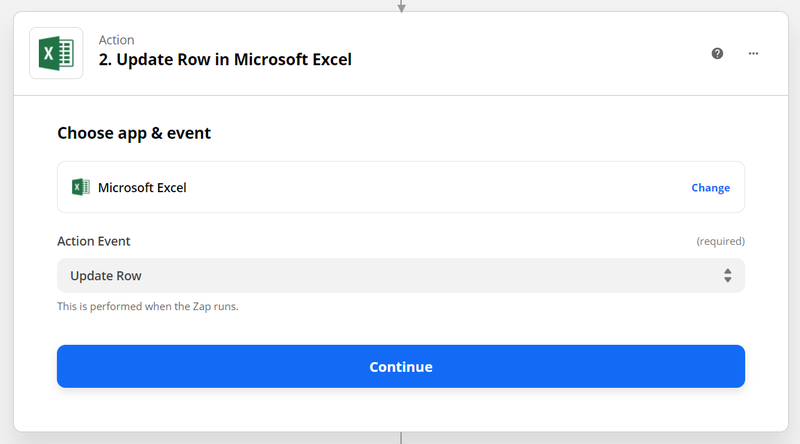The width and height of the screenshot is (800, 444).
Task: Click the "2. Update Row in Microsoft Excel" title
Action: coord(225,59)
